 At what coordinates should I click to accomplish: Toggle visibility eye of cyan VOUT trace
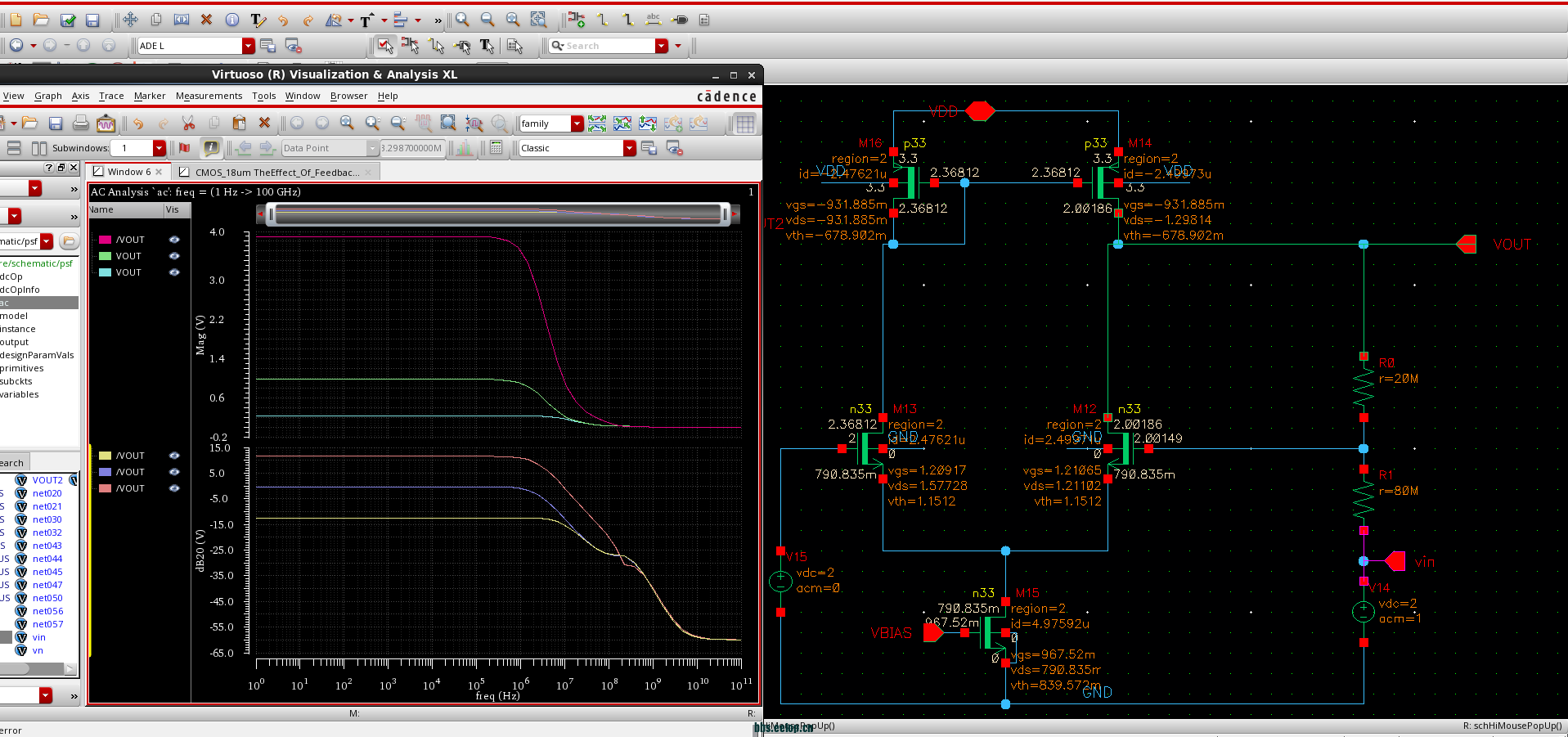(174, 272)
